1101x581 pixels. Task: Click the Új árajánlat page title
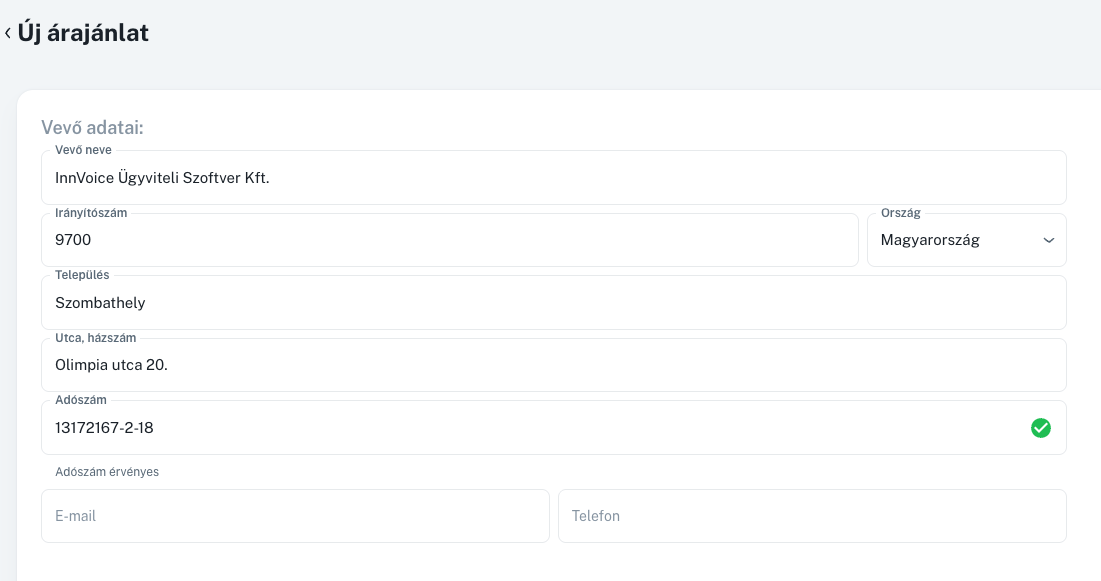[83, 33]
